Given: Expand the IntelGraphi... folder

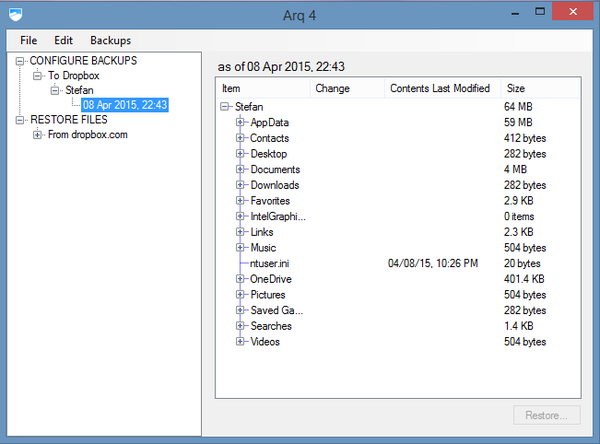Looking at the screenshot, I should pos(240,216).
